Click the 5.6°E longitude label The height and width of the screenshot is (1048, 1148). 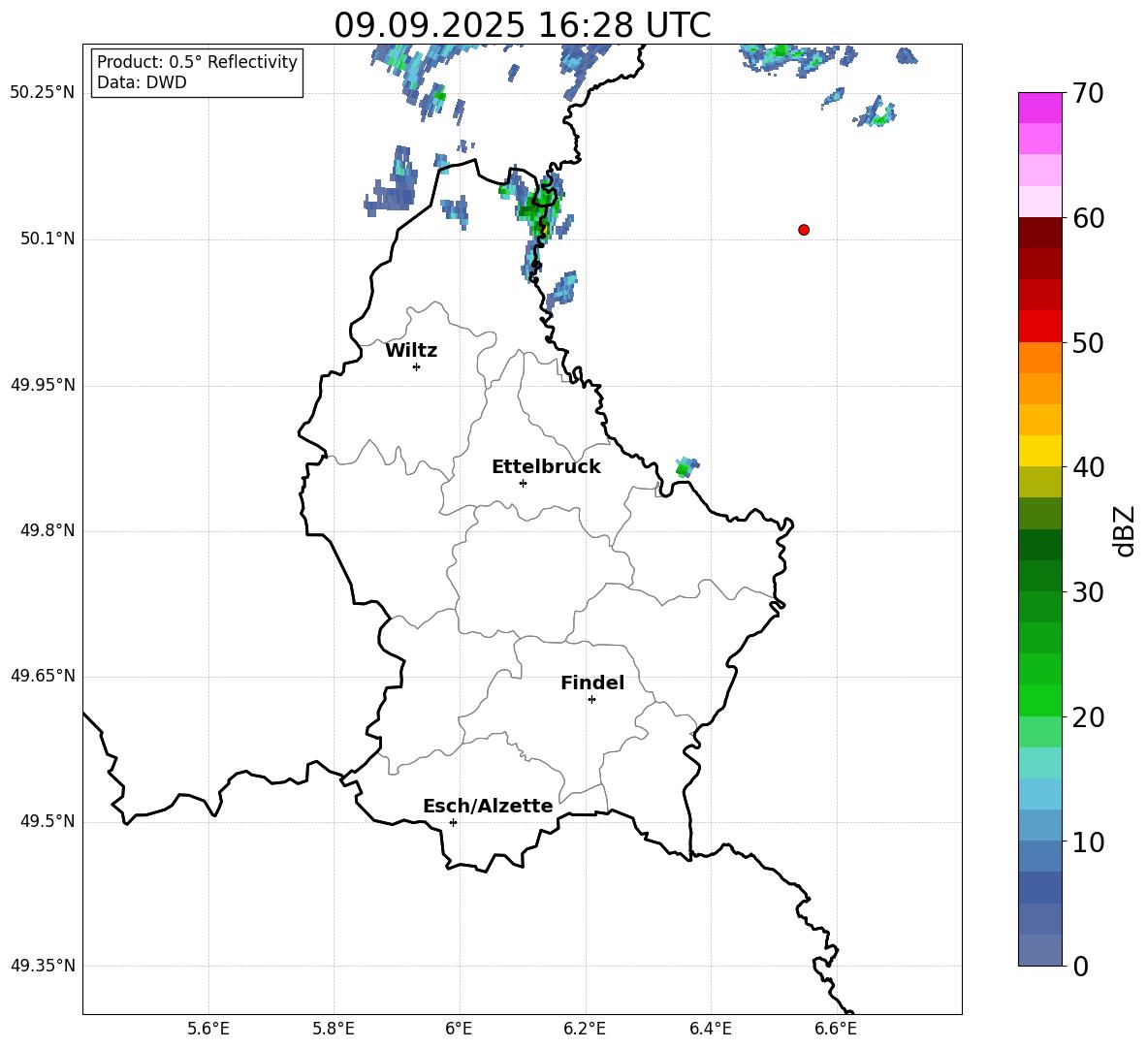point(208,1029)
